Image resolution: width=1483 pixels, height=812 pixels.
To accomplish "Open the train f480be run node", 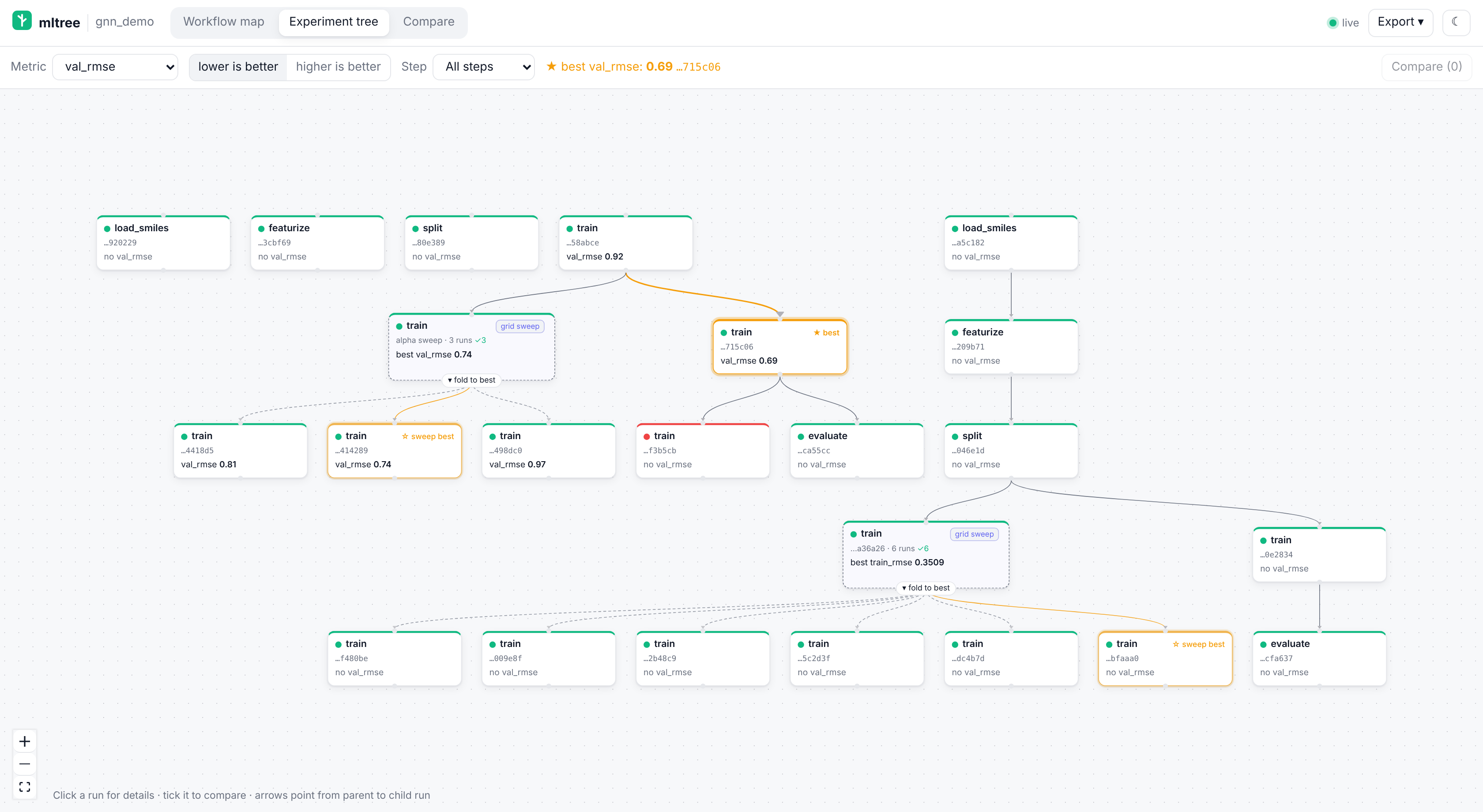I will click(394, 658).
